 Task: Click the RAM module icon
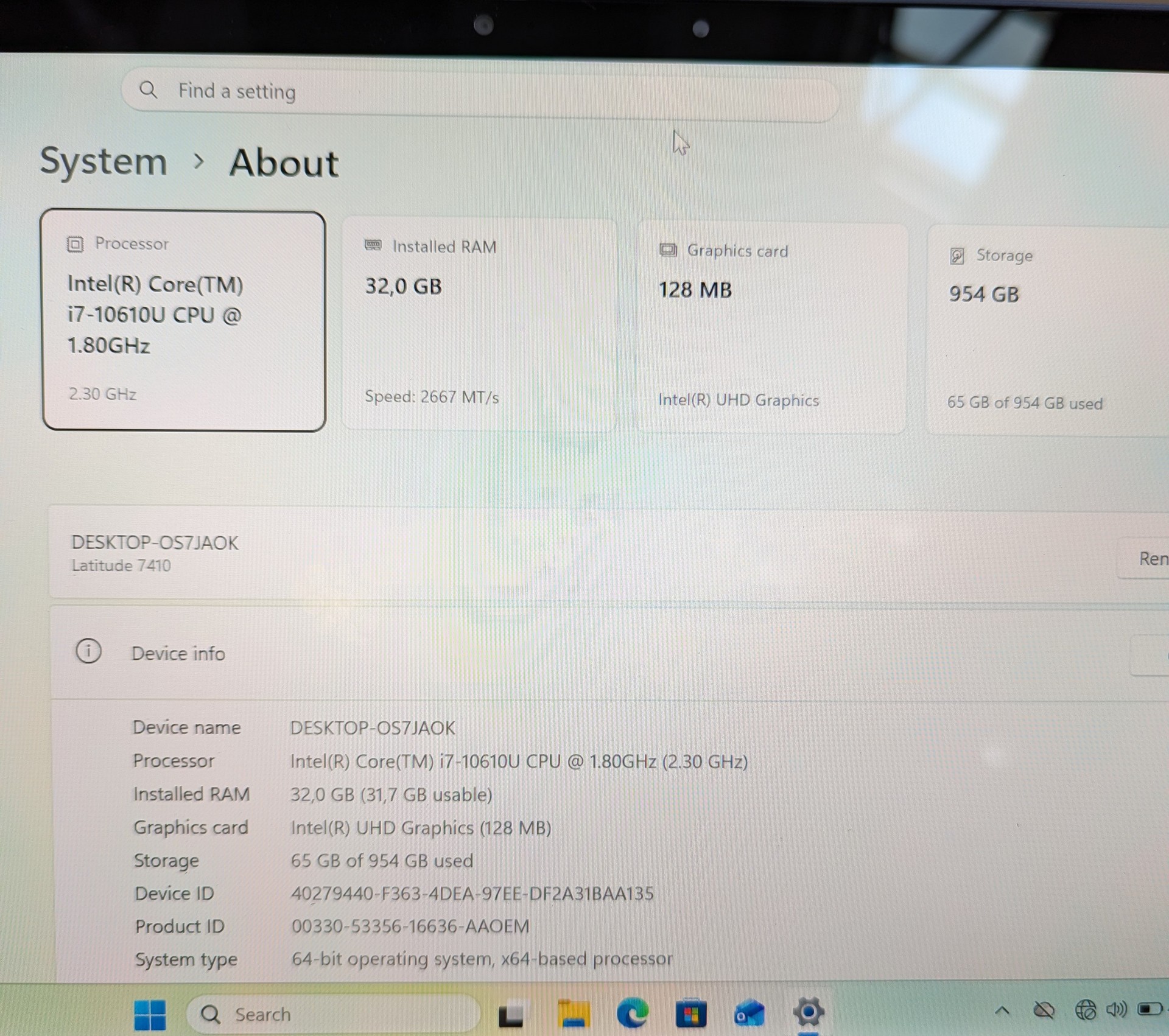click(x=373, y=245)
